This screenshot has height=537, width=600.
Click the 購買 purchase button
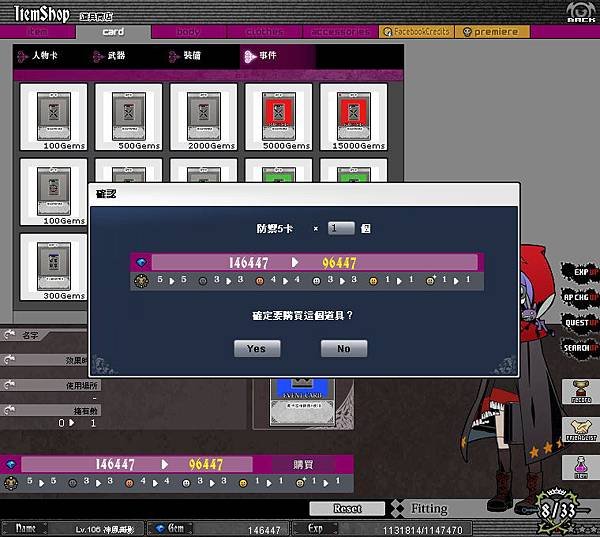(303, 465)
